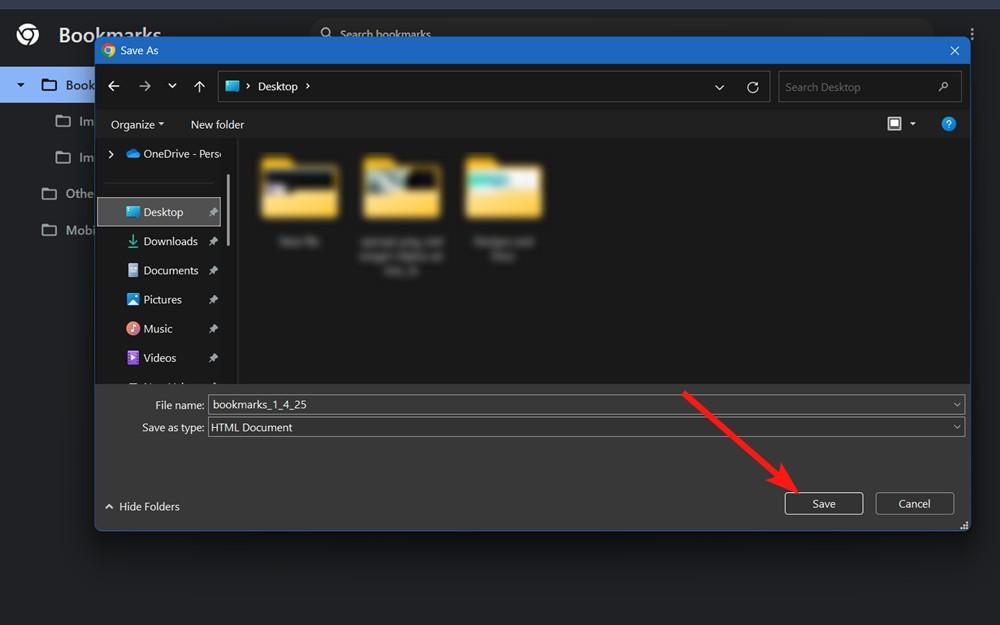Open the blue Help icon

(948, 124)
